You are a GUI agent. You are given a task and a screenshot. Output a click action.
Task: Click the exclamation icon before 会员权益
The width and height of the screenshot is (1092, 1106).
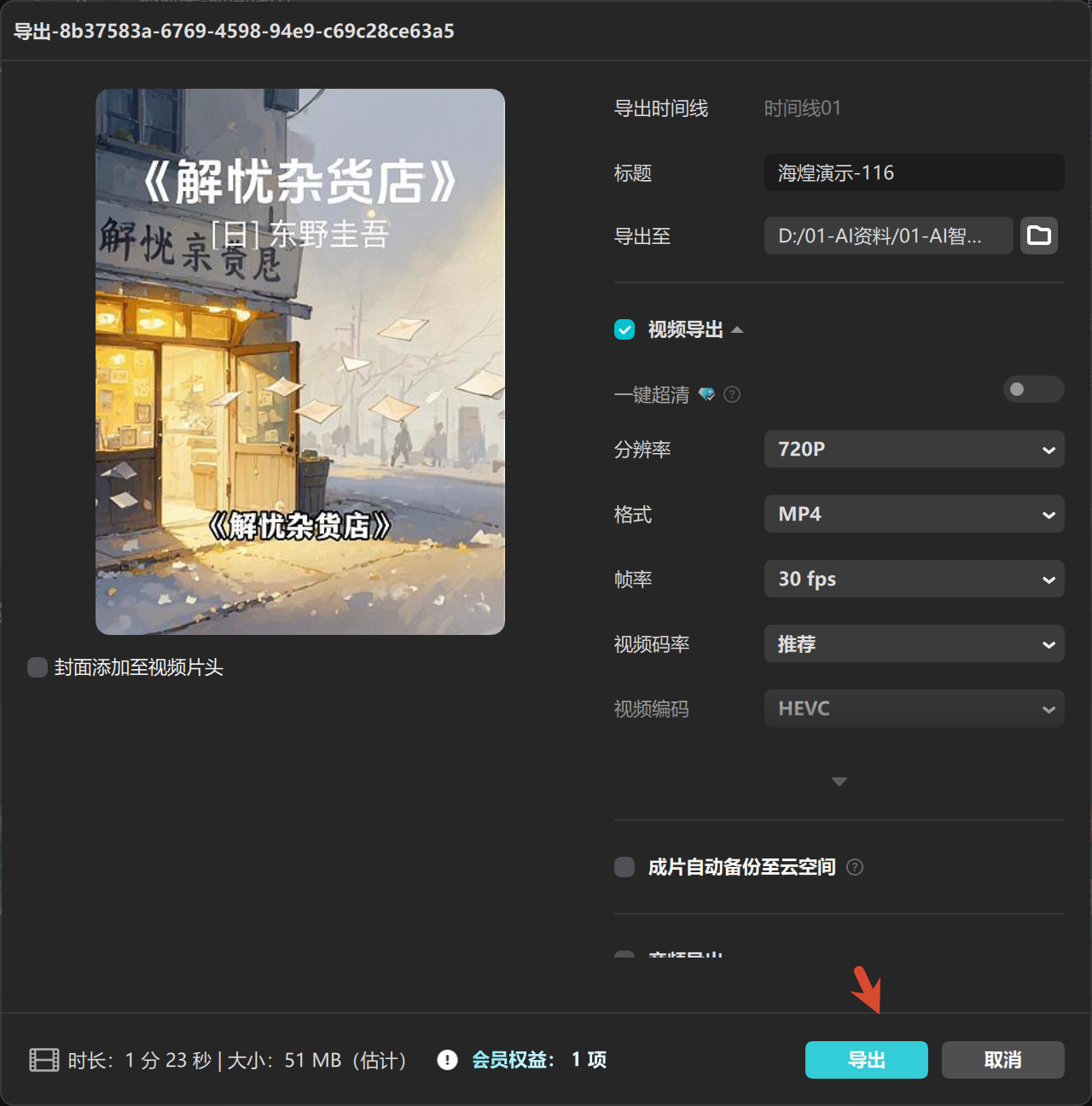pyautogui.click(x=446, y=1060)
